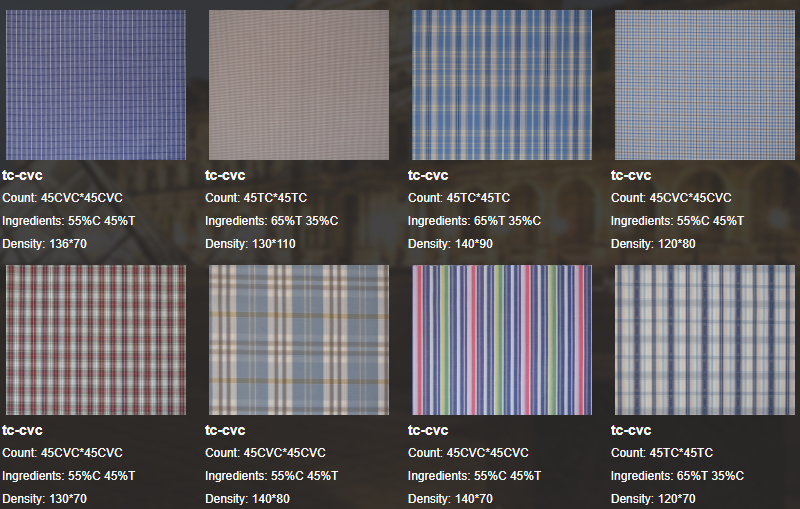Open the blue plaid fabric thumbnail with Density 140*90
The image size is (800, 509).
tap(502, 85)
